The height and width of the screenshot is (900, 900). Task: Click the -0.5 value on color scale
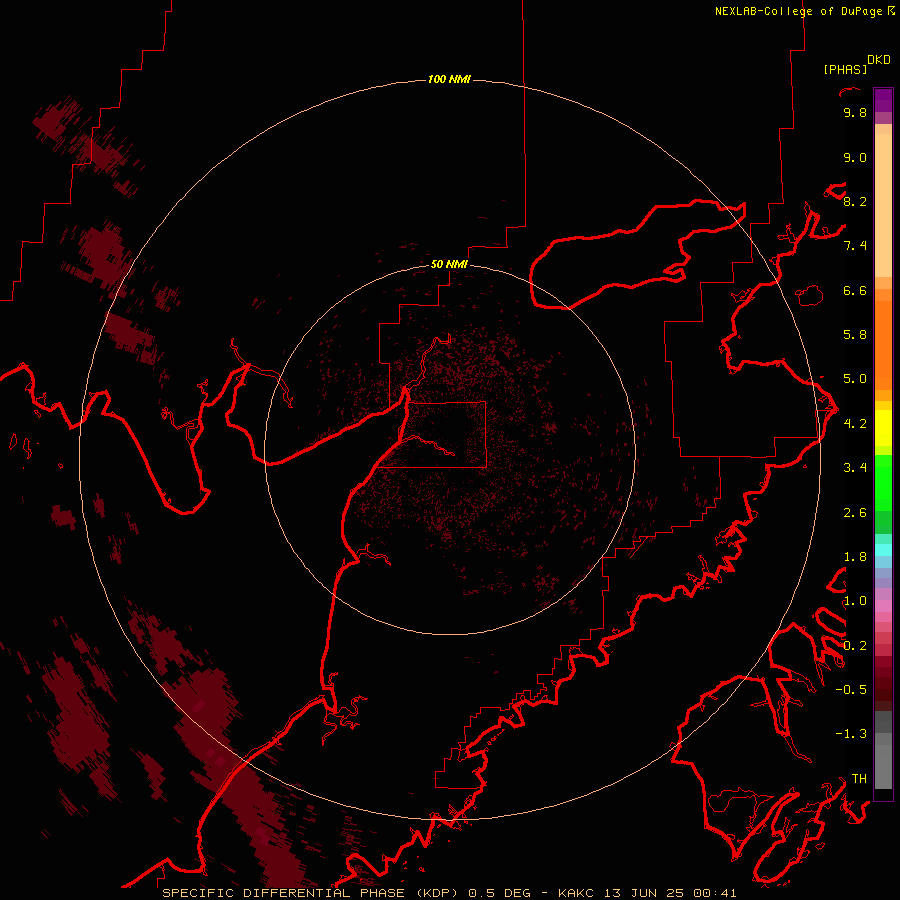point(851,690)
